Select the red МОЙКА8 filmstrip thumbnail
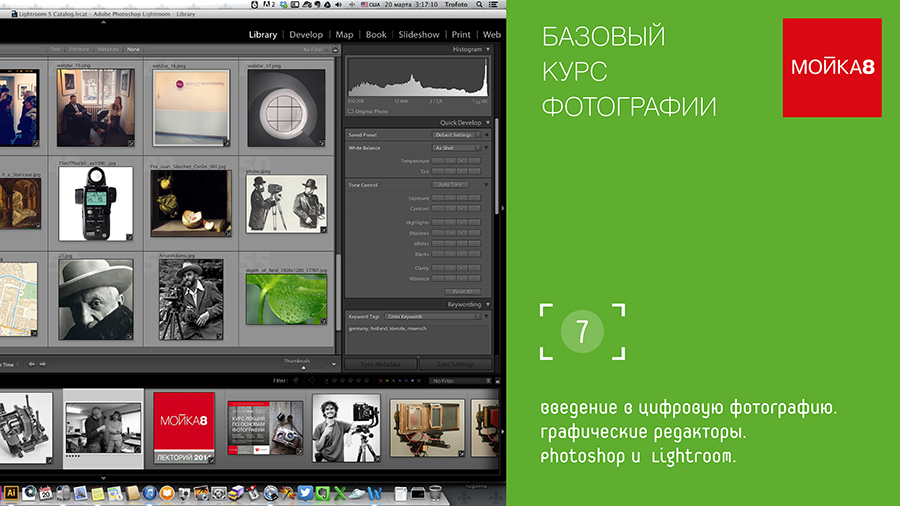 (184, 428)
